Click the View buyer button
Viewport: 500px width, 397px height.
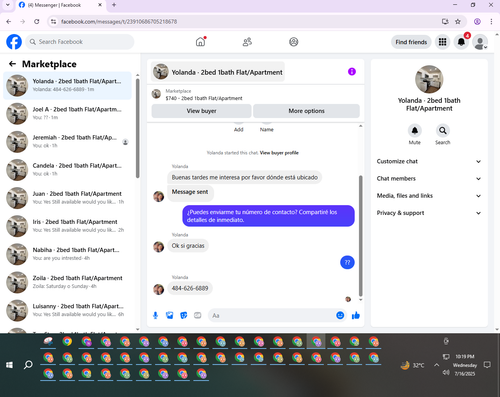click(201, 111)
